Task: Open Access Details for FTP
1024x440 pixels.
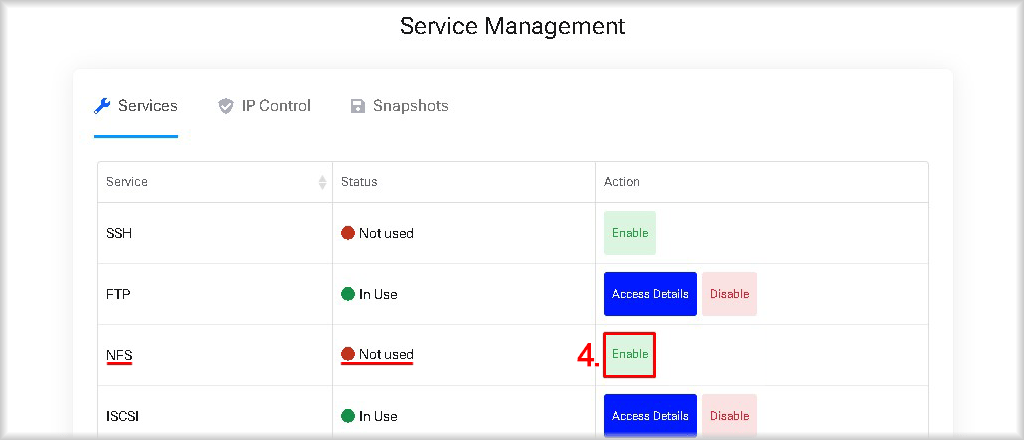Action: 650,294
